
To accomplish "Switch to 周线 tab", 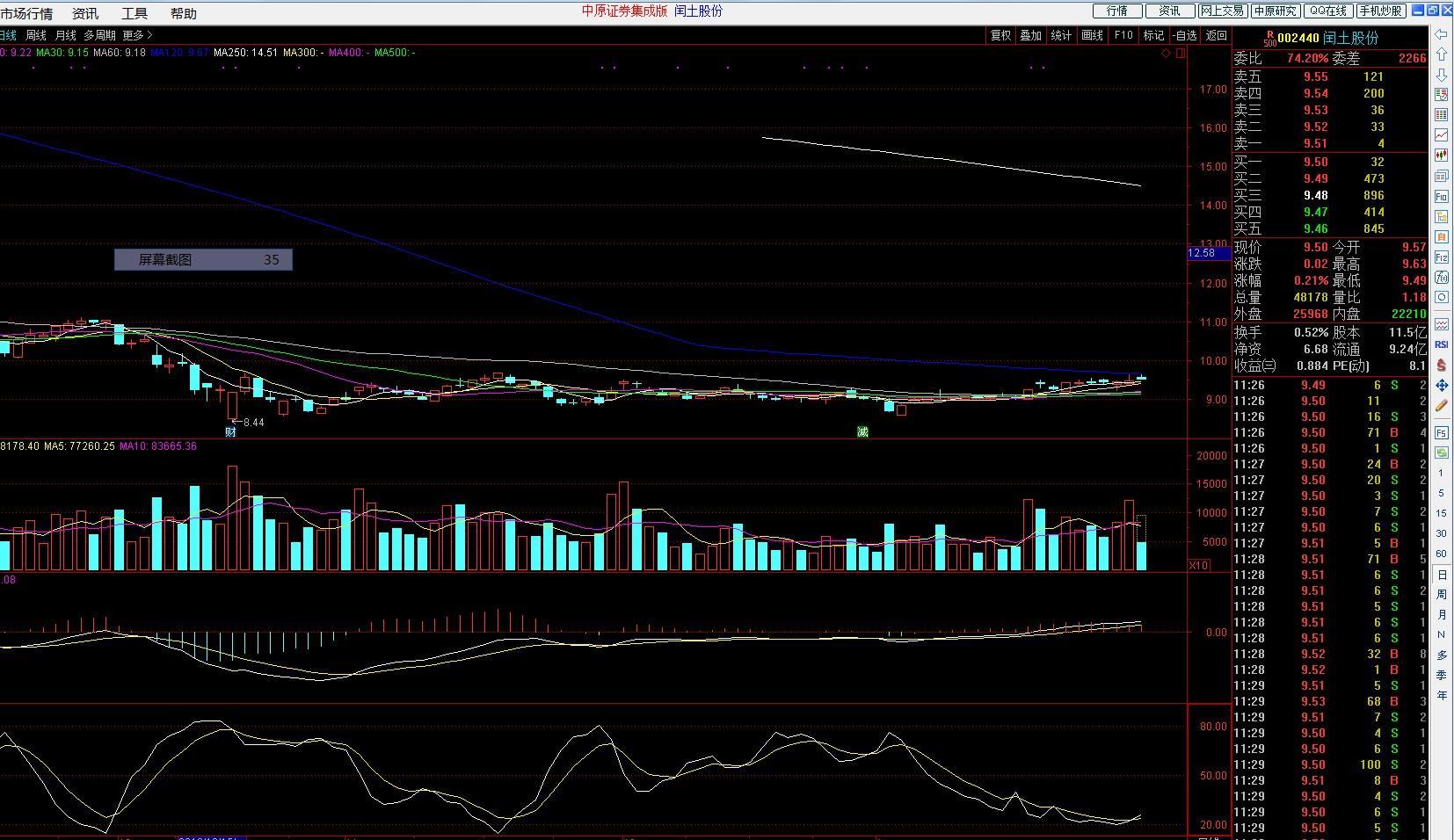I will coord(36,35).
